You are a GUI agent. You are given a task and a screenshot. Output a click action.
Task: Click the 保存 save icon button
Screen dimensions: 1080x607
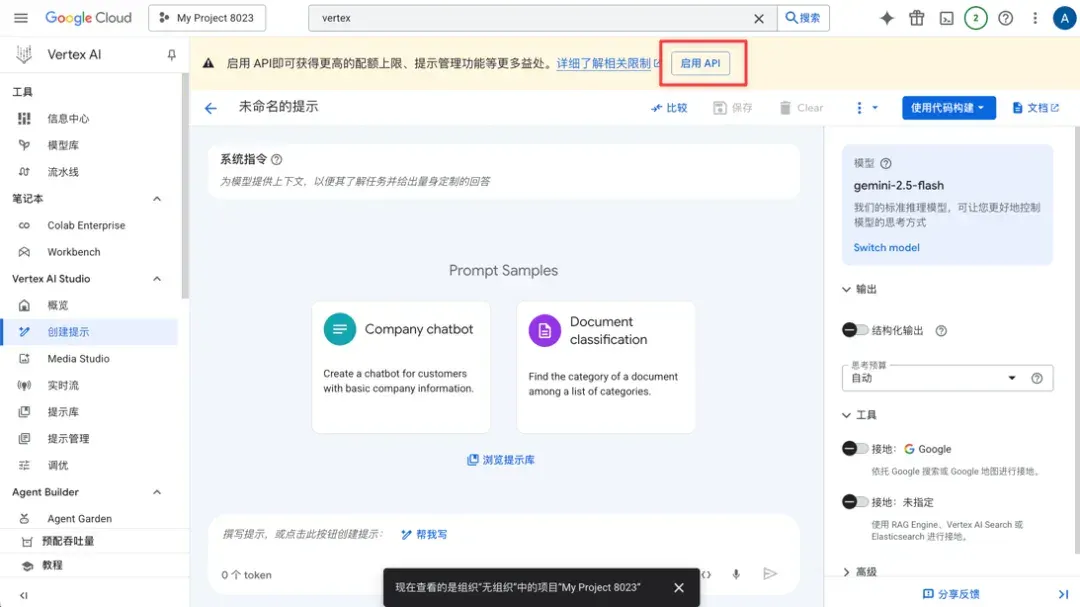click(x=732, y=108)
